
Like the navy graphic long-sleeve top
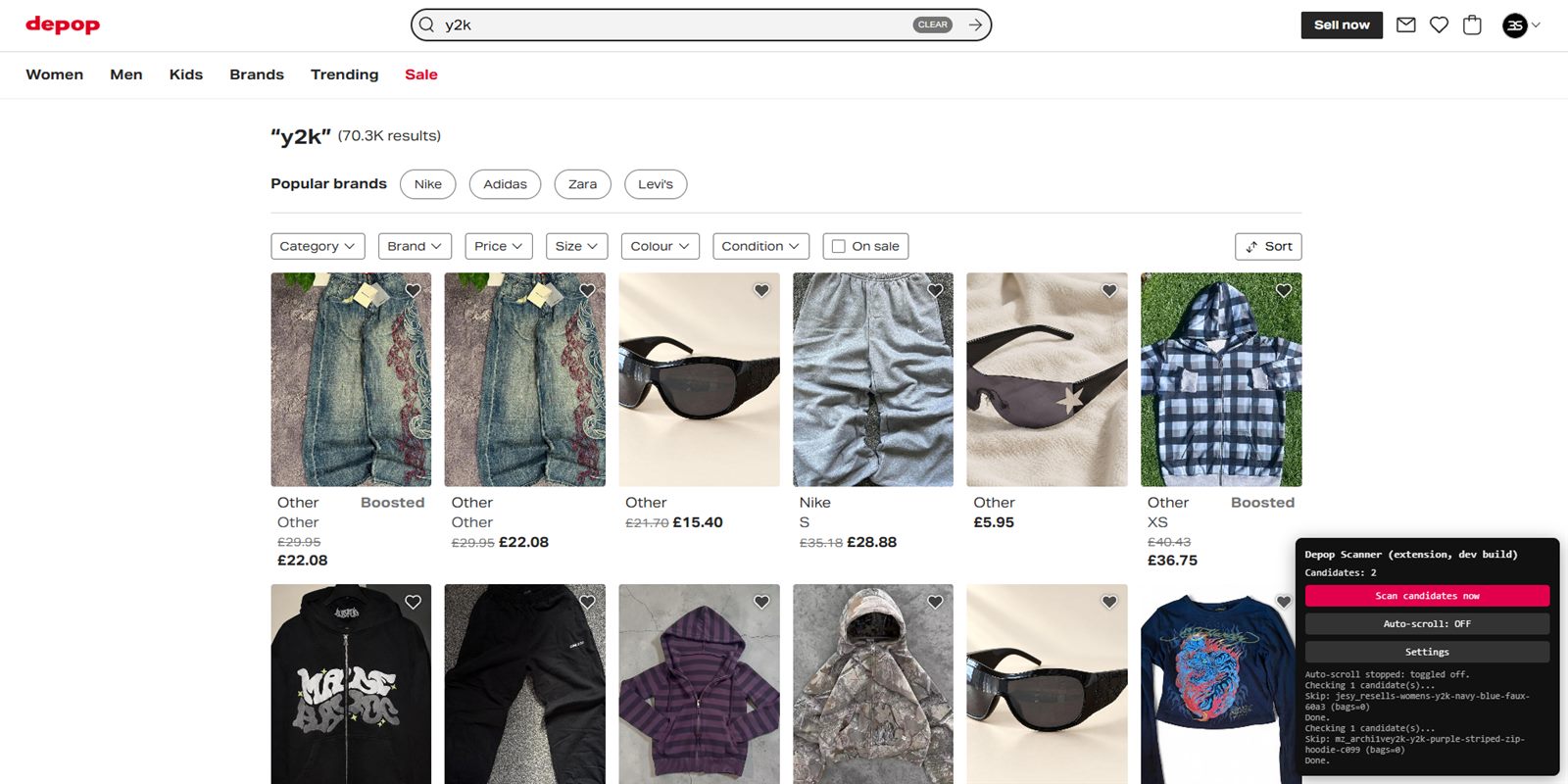tap(1284, 602)
